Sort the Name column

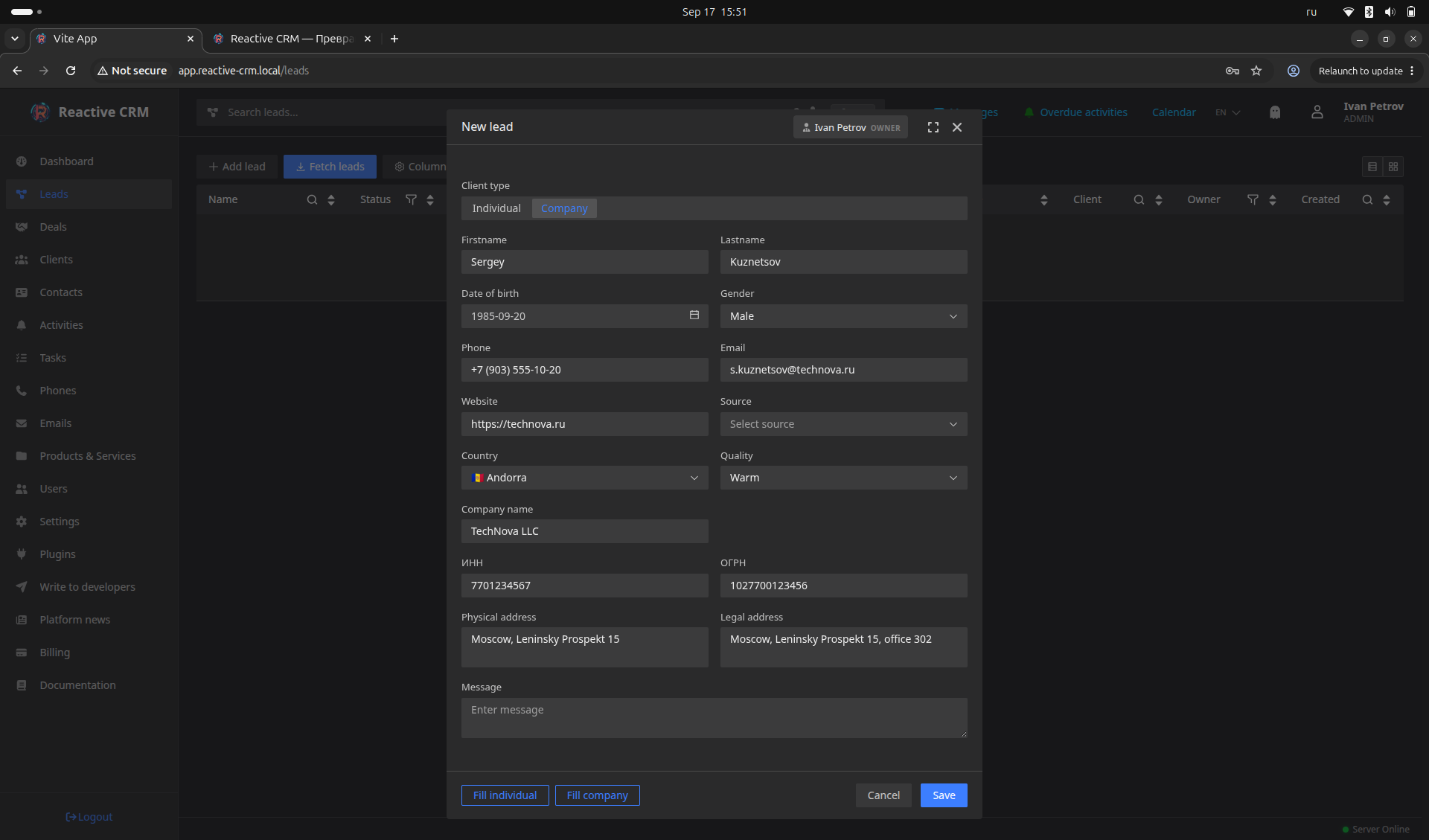(331, 199)
